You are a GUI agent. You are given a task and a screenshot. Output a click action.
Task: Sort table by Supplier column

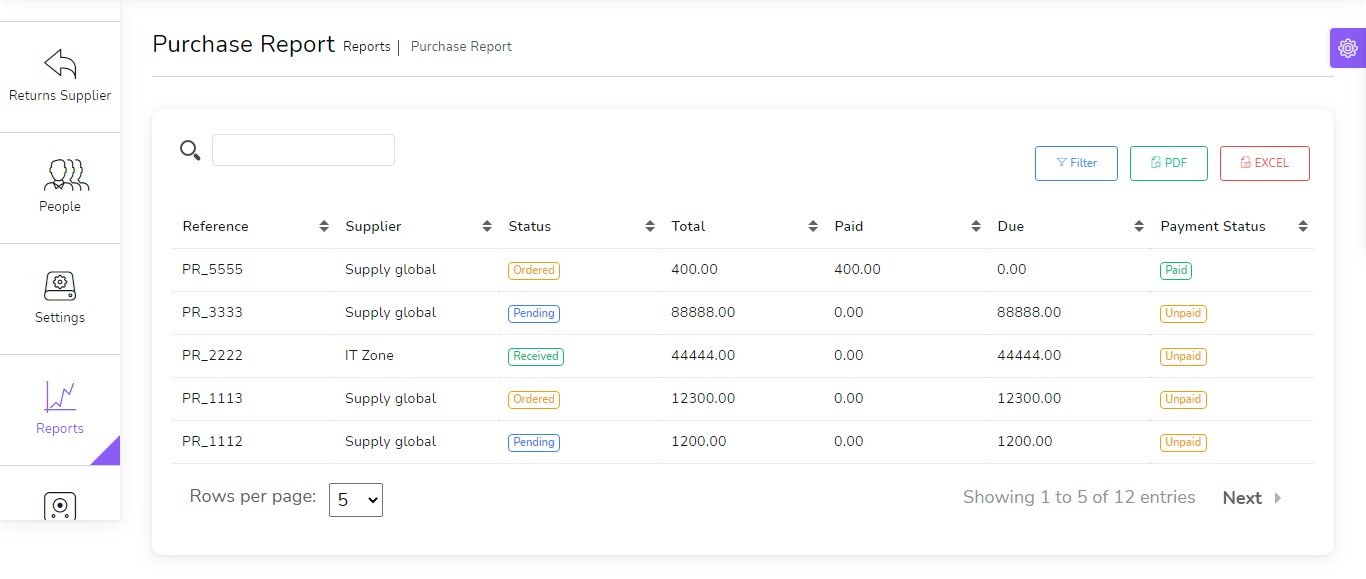[x=487, y=227]
